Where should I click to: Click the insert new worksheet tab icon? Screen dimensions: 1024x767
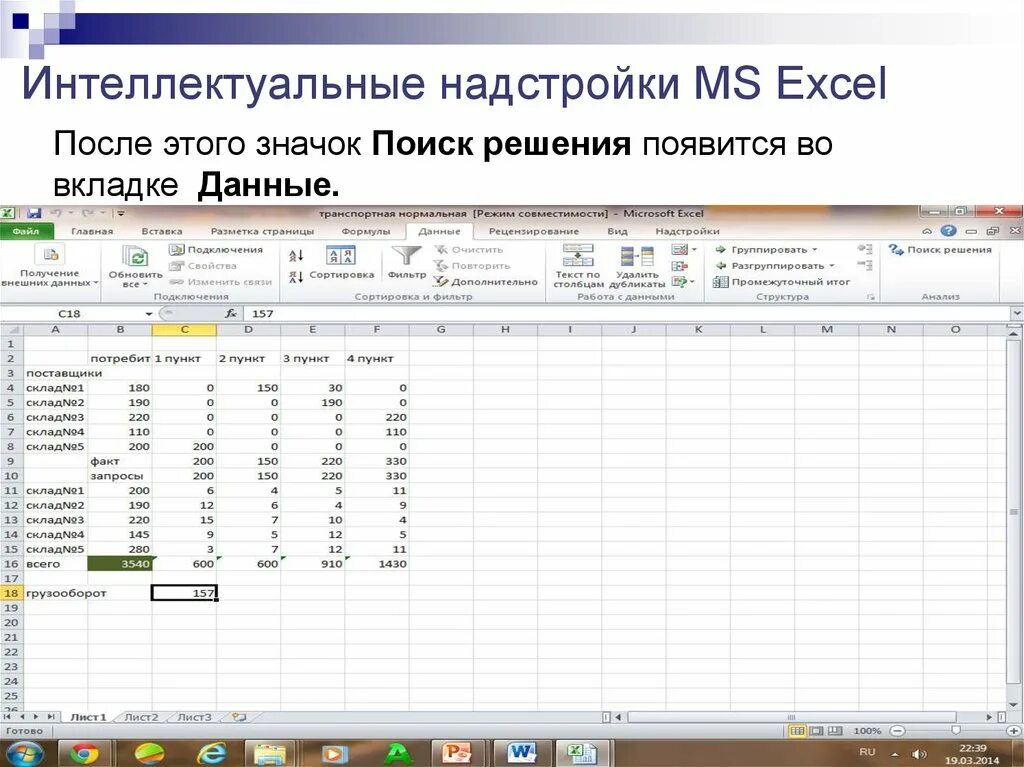pos(239,717)
